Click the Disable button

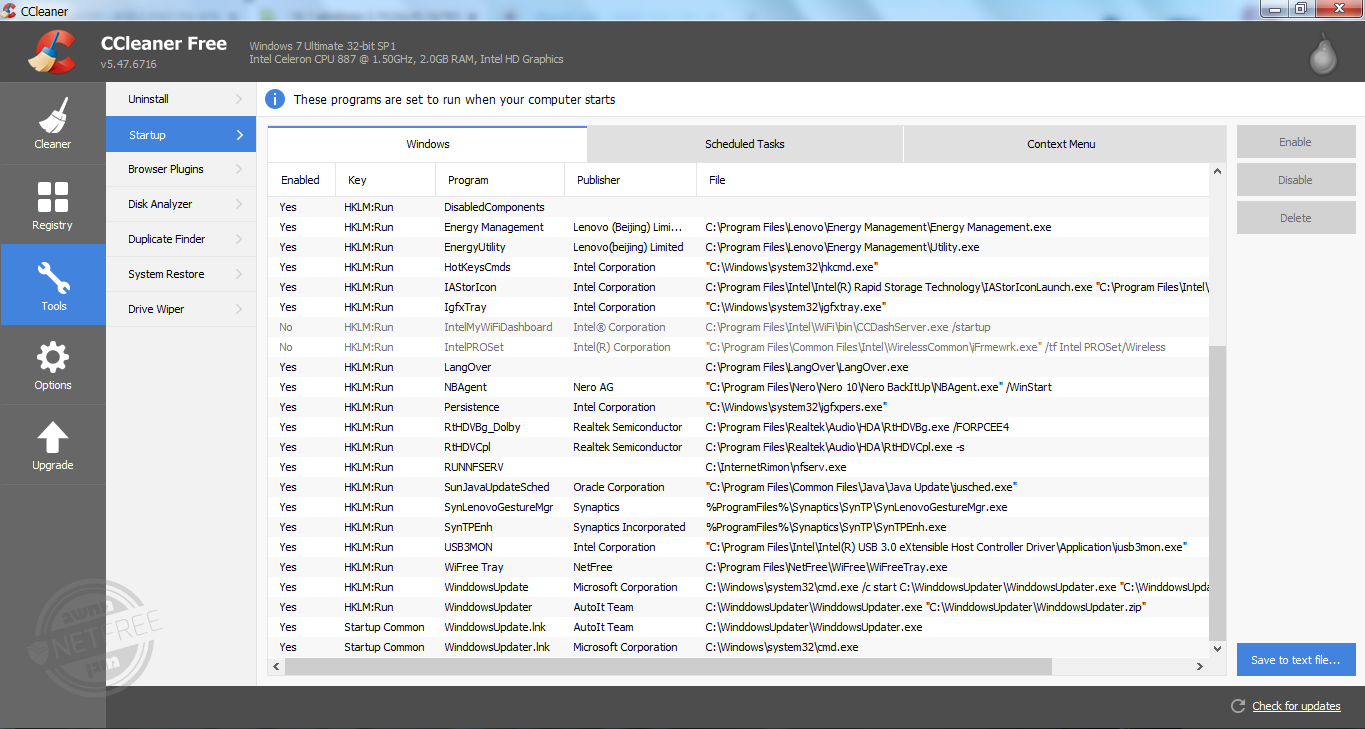click(1295, 180)
